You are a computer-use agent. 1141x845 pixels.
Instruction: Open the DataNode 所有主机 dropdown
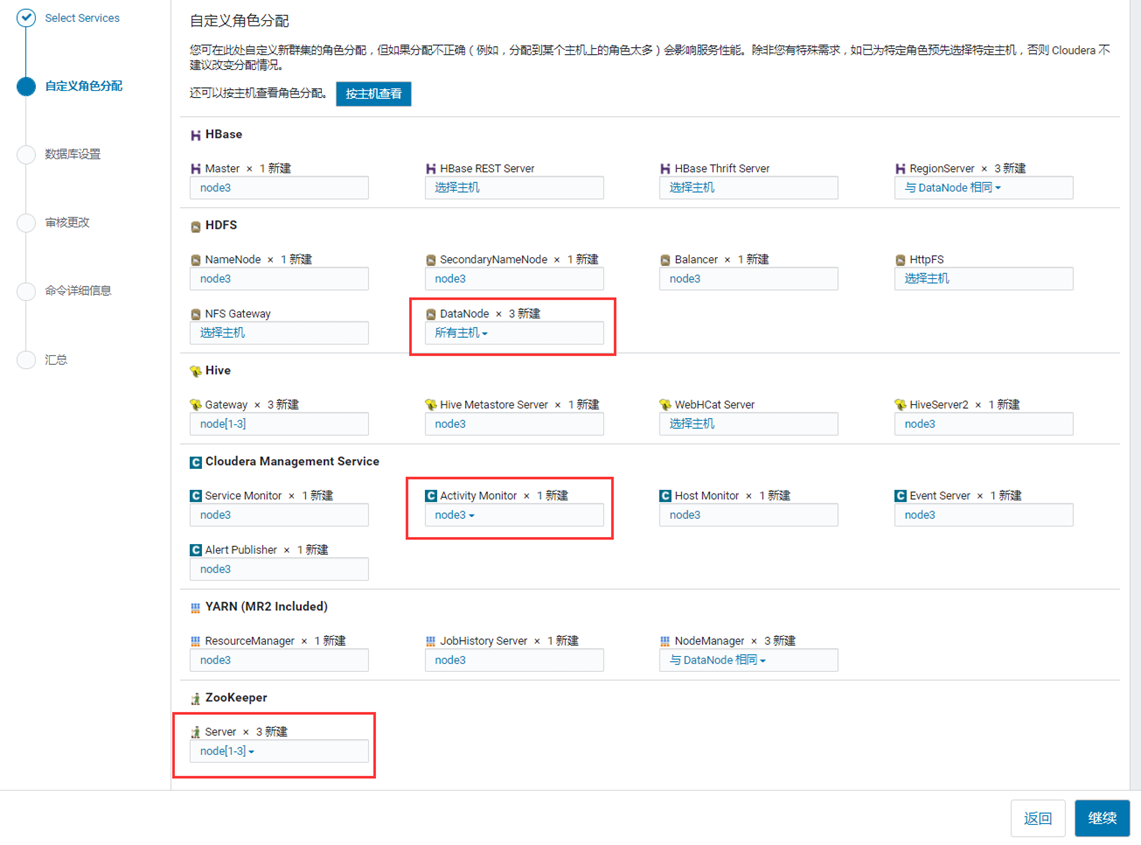(x=514, y=333)
